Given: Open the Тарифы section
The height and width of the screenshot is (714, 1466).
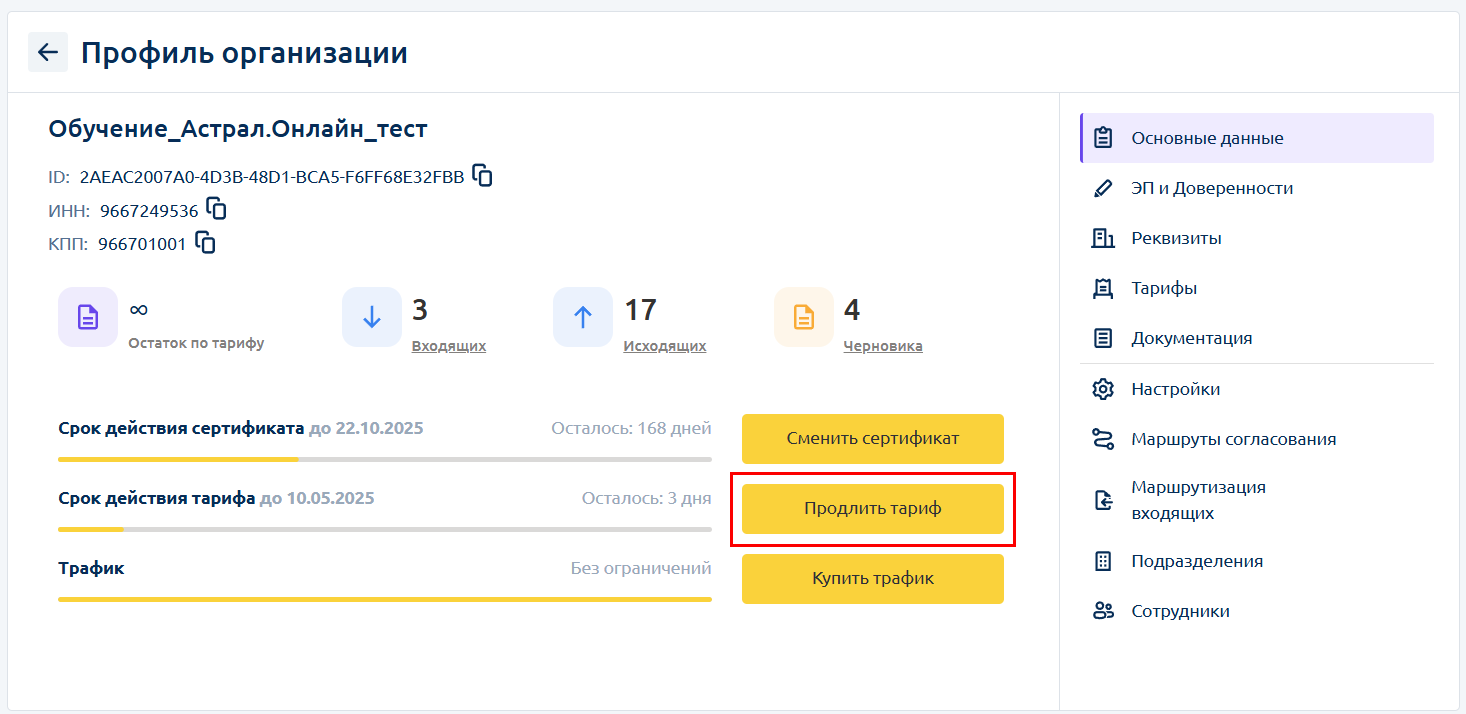Looking at the screenshot, I should tap(1257, 288).
